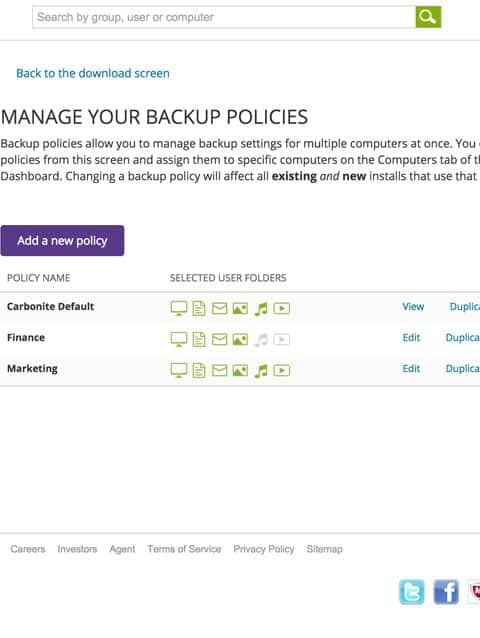Open the Facebook social icon

446,592
